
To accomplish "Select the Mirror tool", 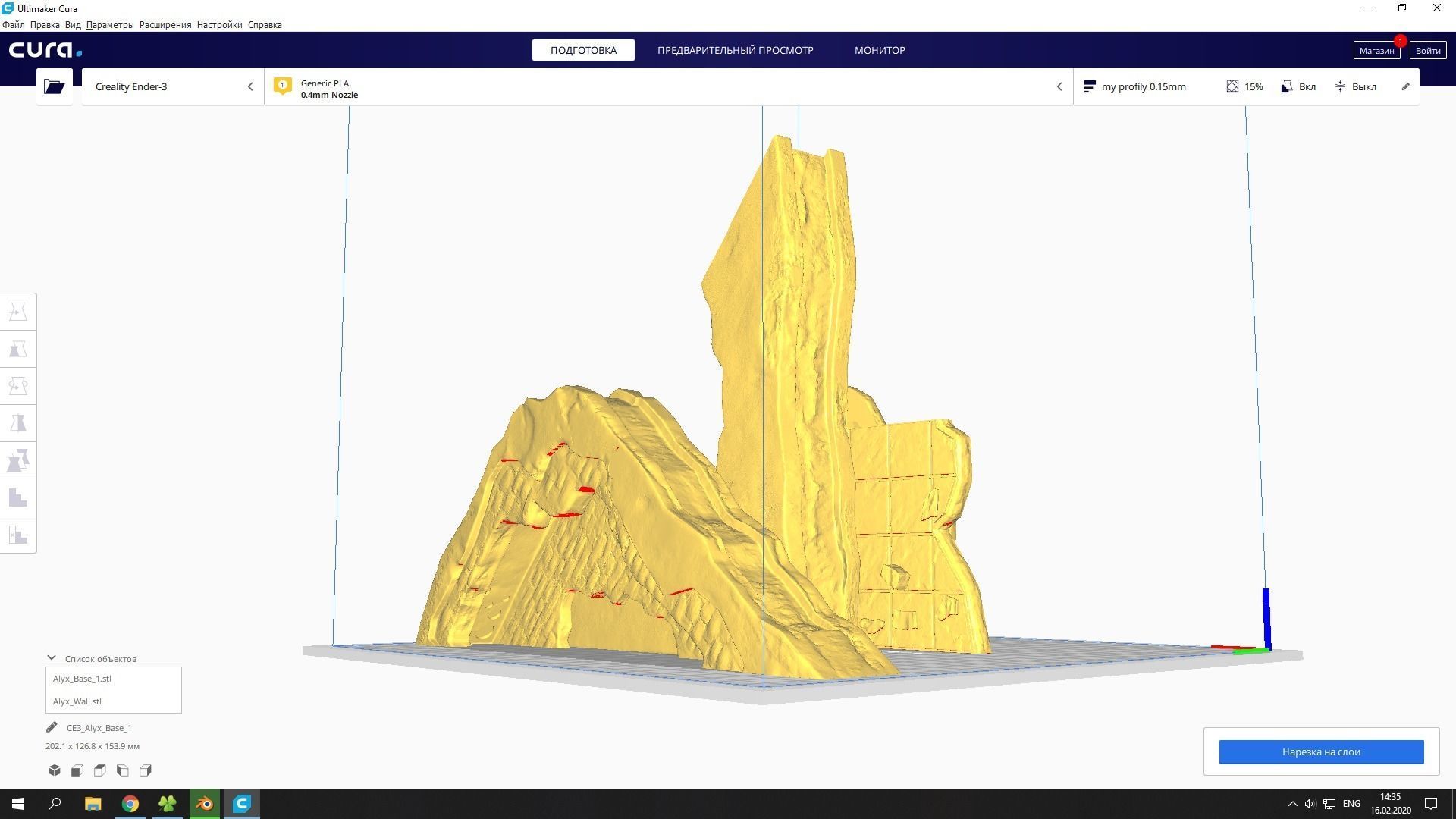I will click(x=18, y=423).
